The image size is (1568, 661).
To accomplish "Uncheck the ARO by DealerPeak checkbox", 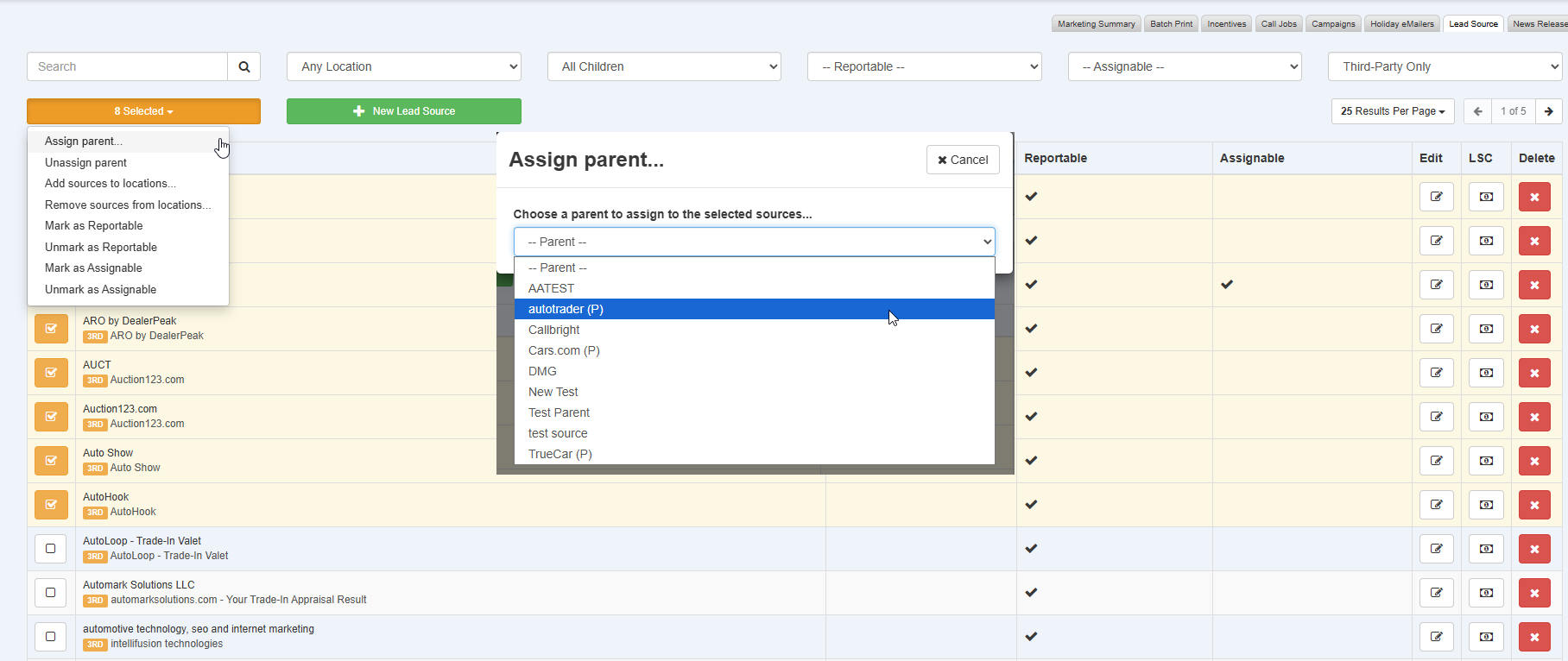I will [51, 329].
